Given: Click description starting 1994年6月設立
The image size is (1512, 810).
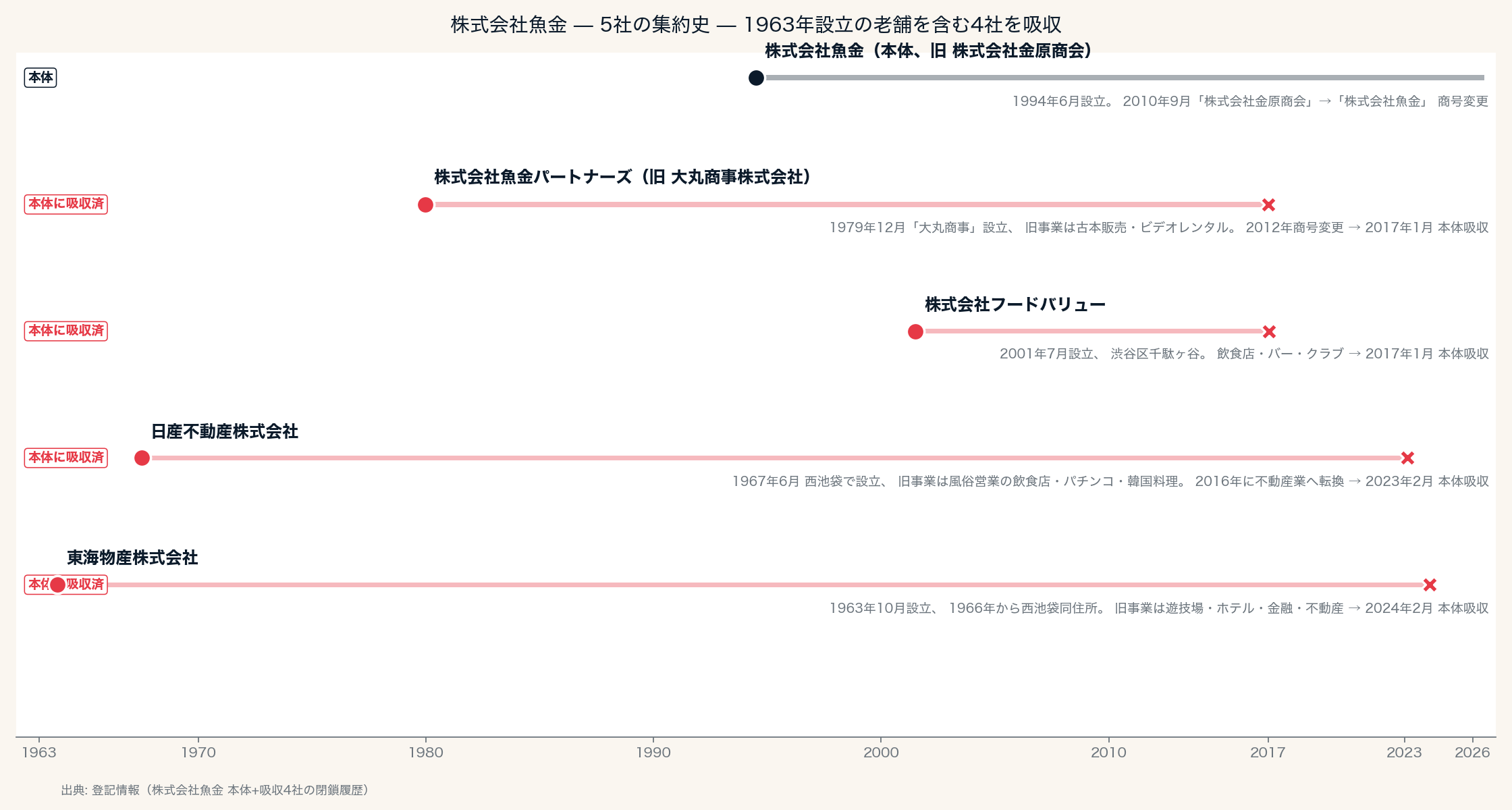Looking at the screenshot, I should click(x=1250, y=101).
